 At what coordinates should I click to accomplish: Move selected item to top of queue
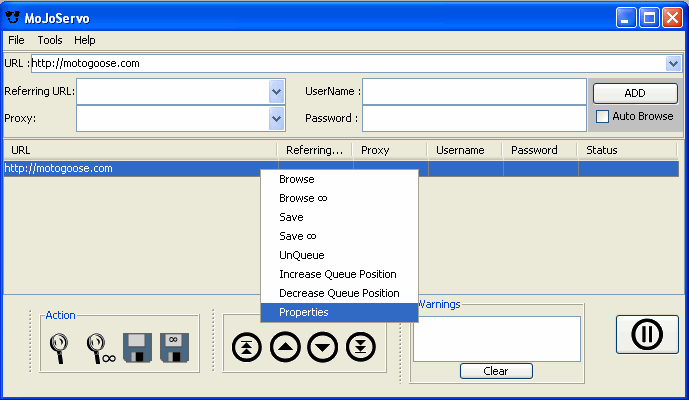[246, 347]
